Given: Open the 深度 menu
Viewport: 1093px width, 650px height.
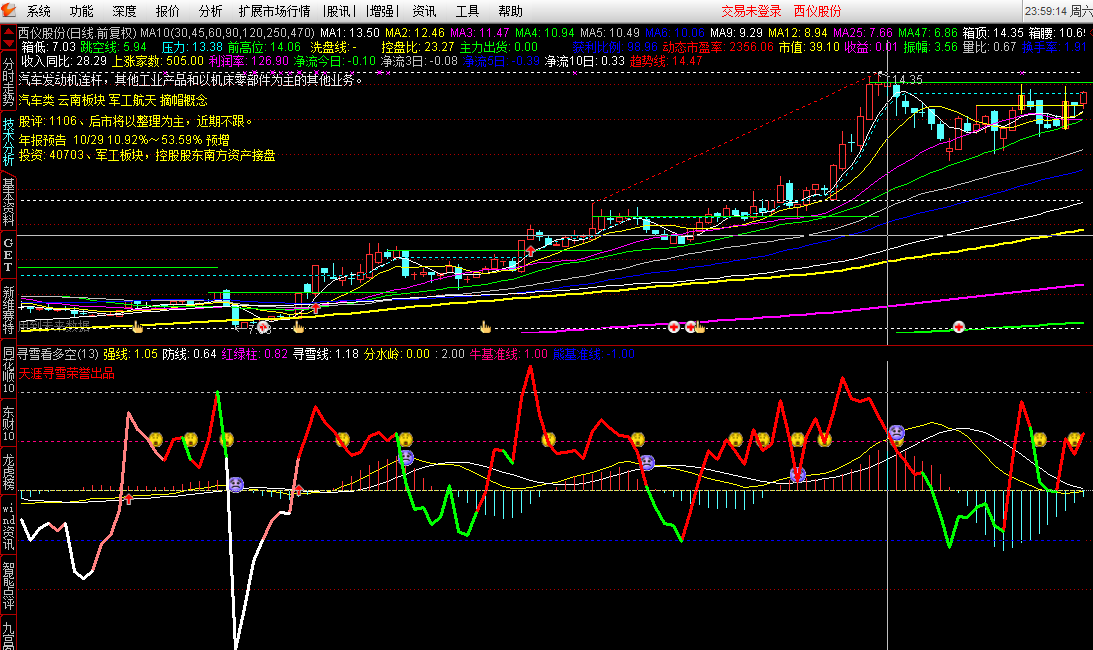Looking at the screenshot, I should (x=125, y=11).
